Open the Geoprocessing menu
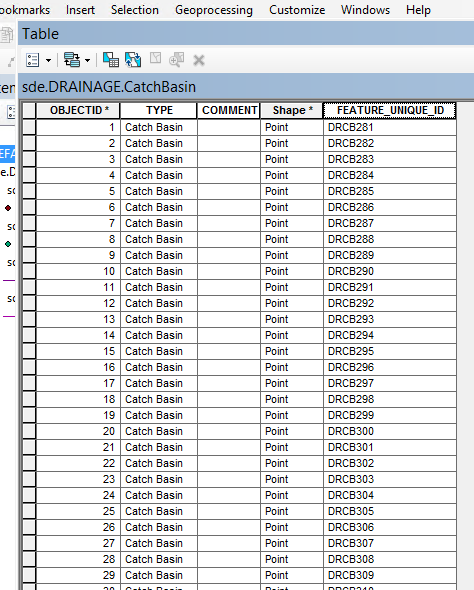This screenshot has height=590, width=474. pyautogui.click(x=214, y=10)
